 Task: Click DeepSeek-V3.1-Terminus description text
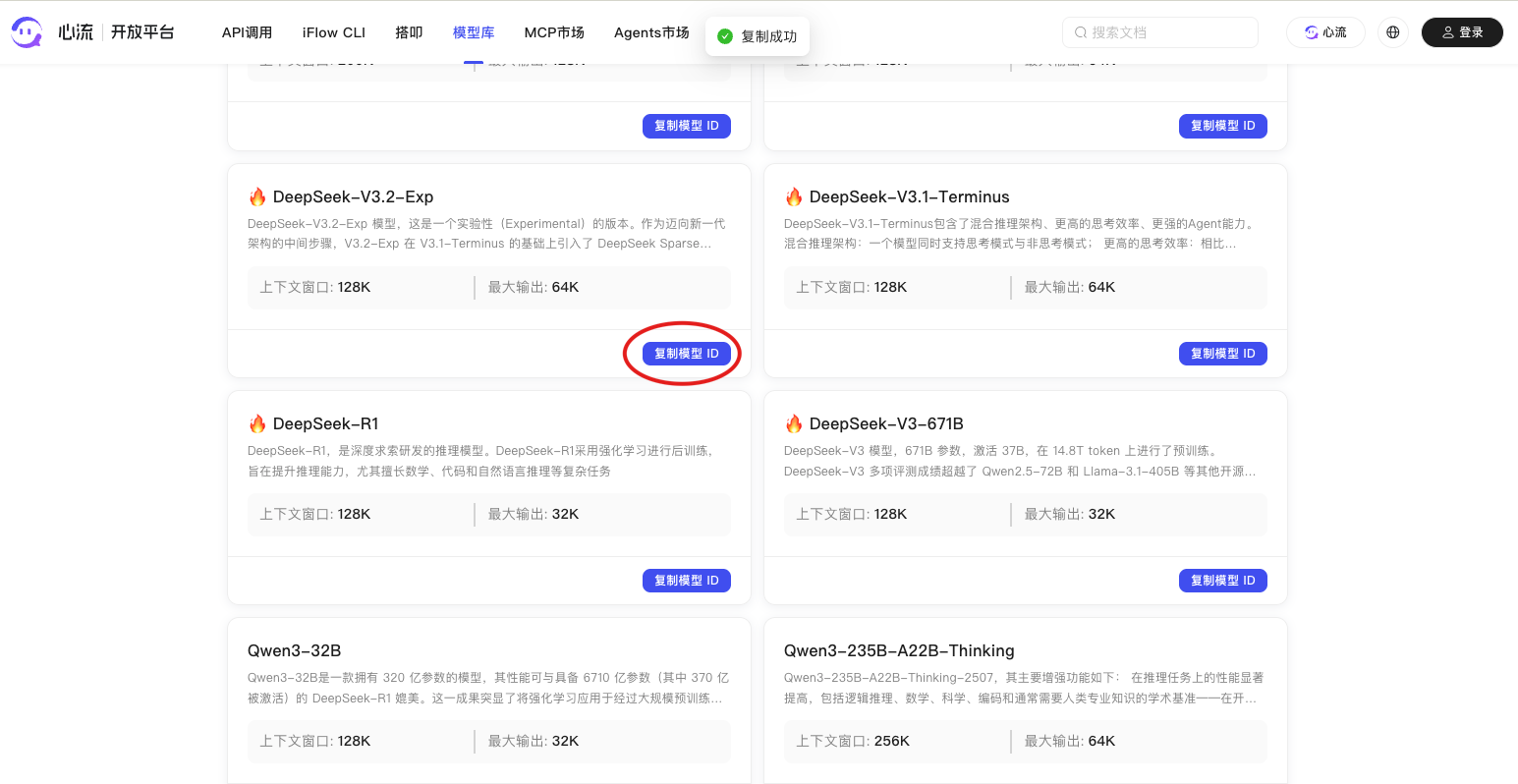pos(1020,234)
